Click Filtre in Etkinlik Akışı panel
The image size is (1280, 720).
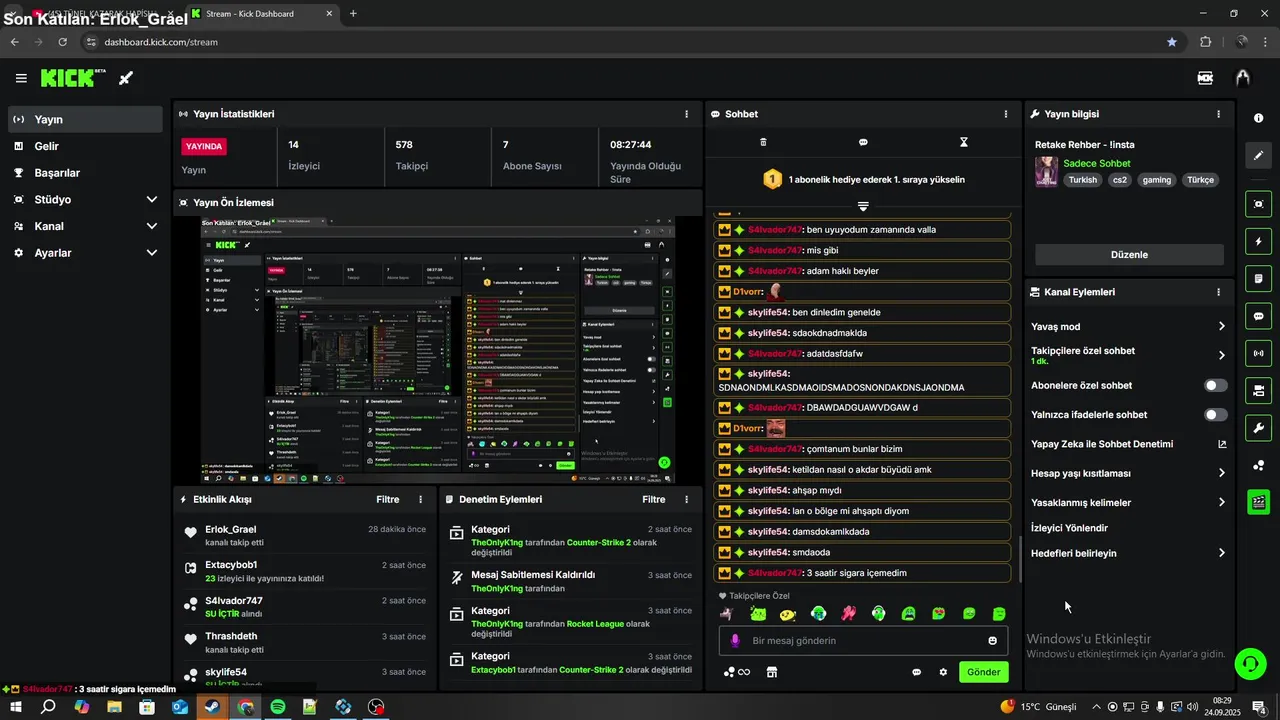click(x=387, y=499)
